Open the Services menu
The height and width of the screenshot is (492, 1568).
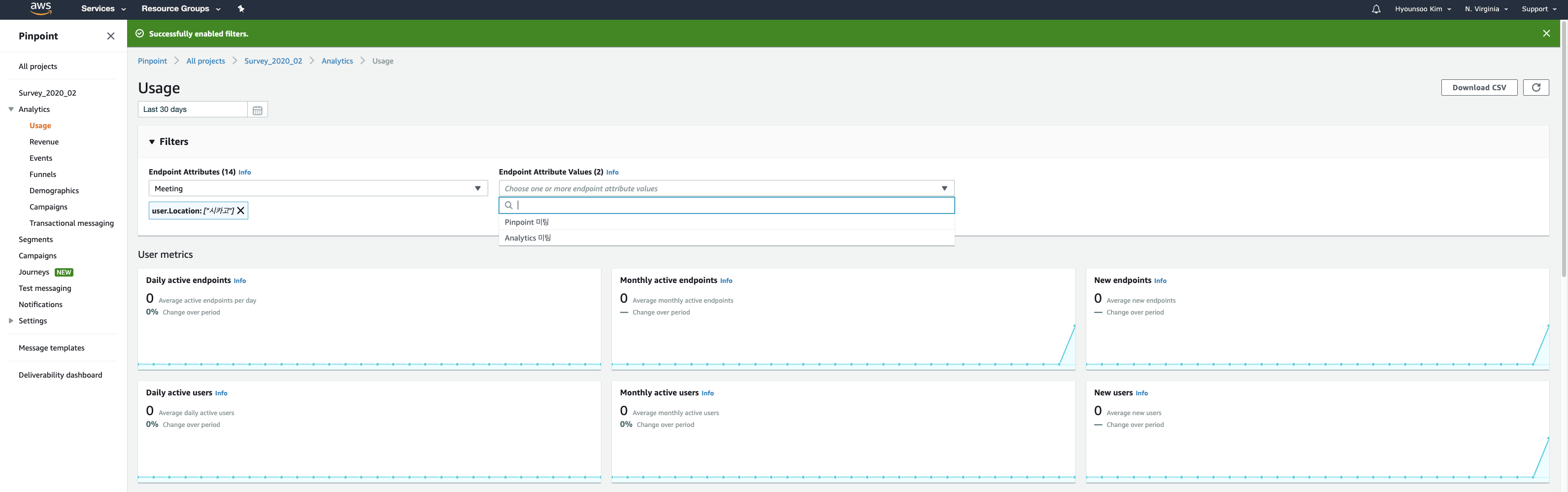point(103,9)
